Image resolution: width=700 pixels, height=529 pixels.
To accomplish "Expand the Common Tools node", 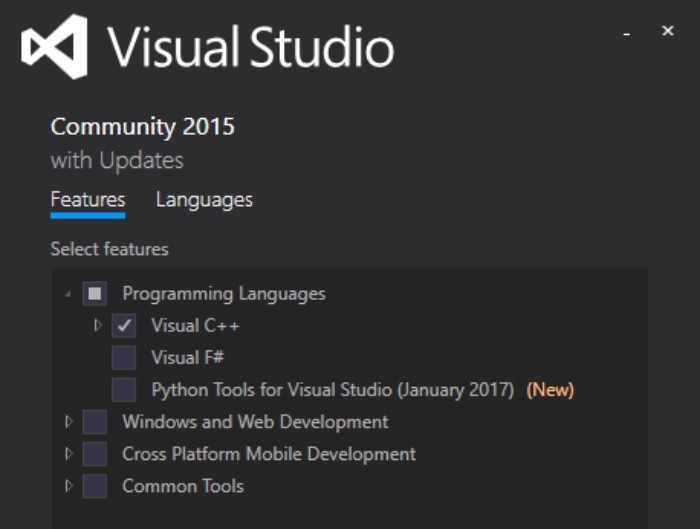I will coord(69,486).
